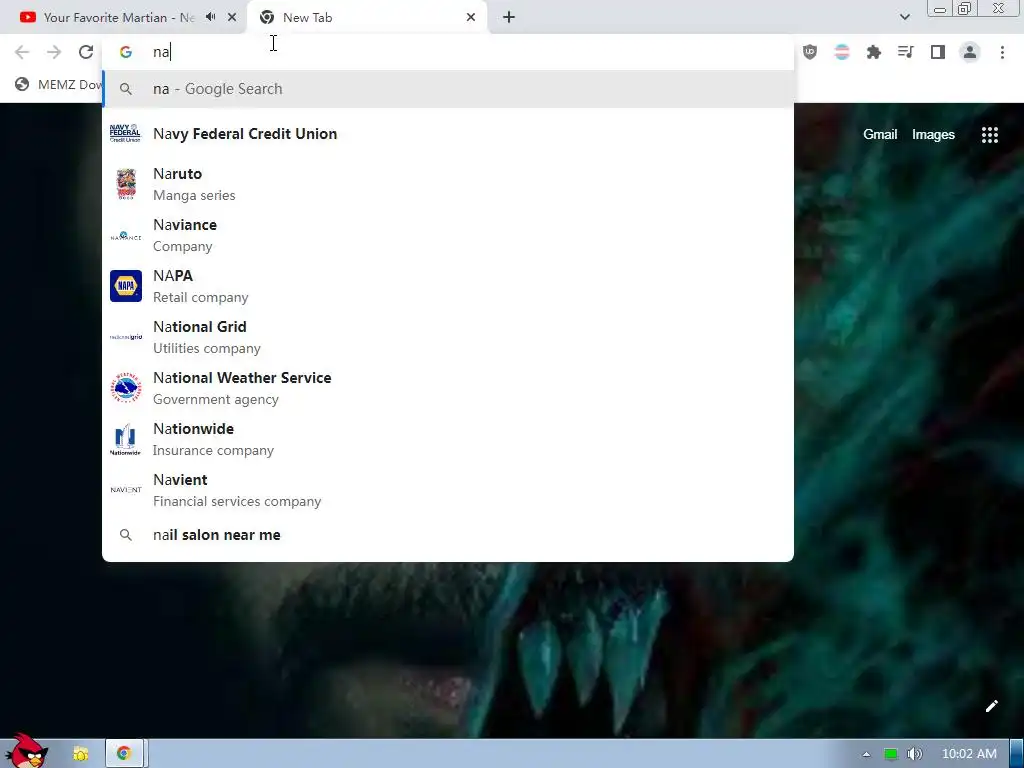Open a new tab with plus button

click(509, 18)
